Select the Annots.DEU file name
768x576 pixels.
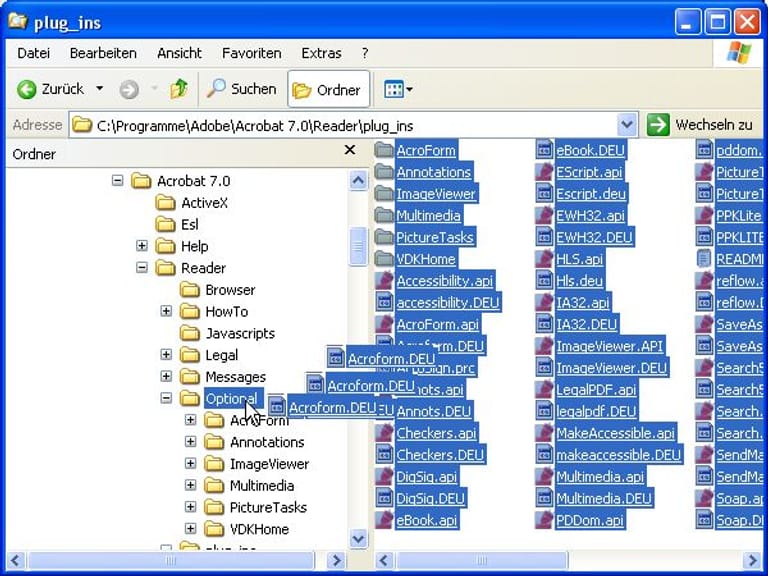click(x=434, y=411)
